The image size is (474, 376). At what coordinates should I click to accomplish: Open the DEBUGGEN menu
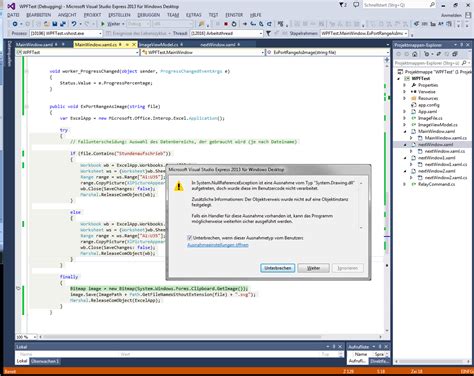(149, 15)
